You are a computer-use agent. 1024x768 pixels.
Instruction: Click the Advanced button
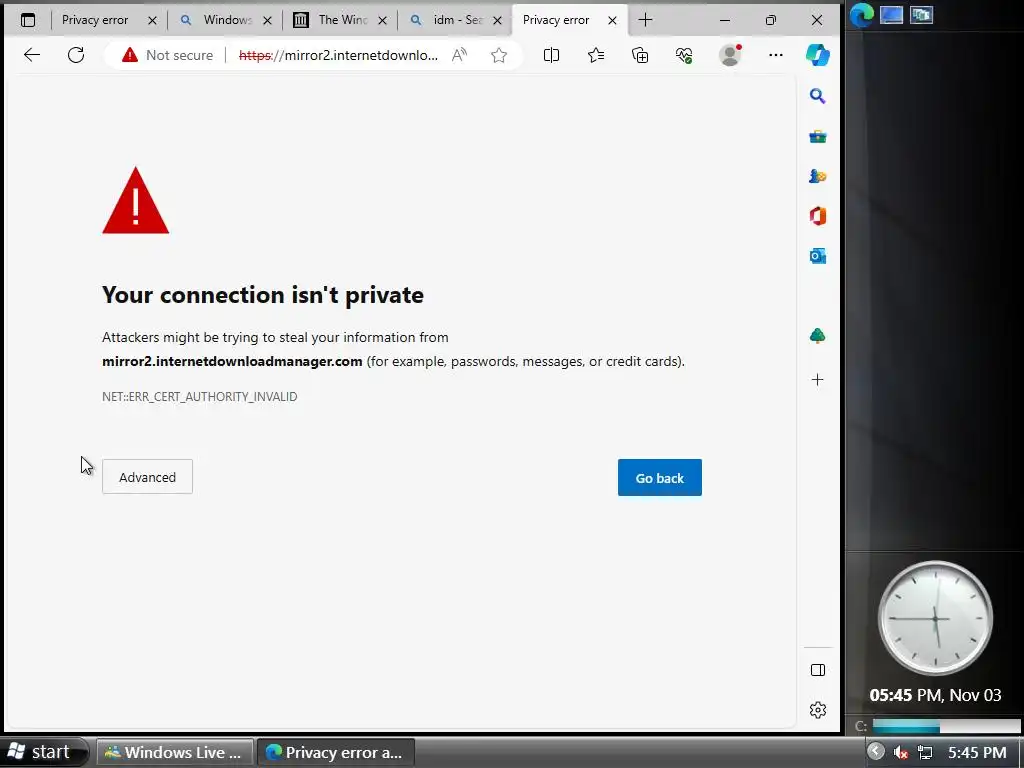coord(148,477)
